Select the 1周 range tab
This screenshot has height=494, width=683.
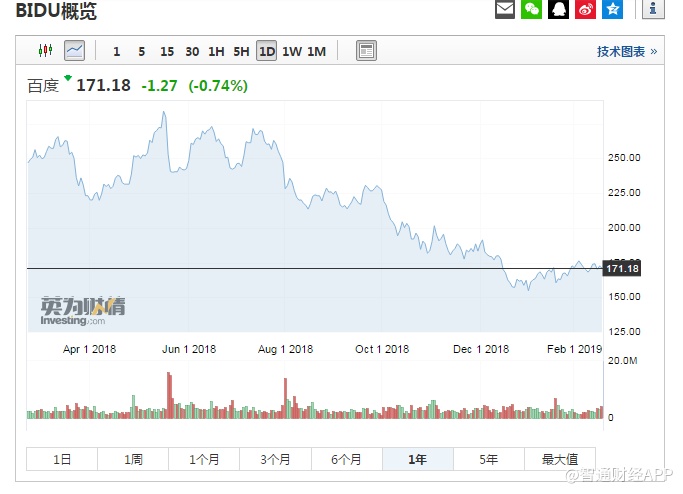pos(133,459)
